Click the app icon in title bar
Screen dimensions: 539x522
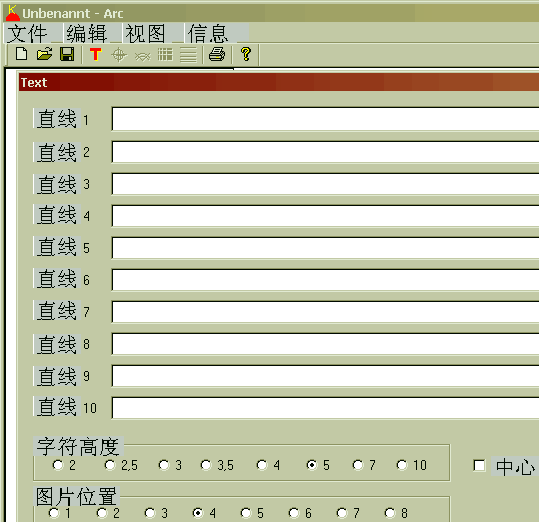[12, 13]
